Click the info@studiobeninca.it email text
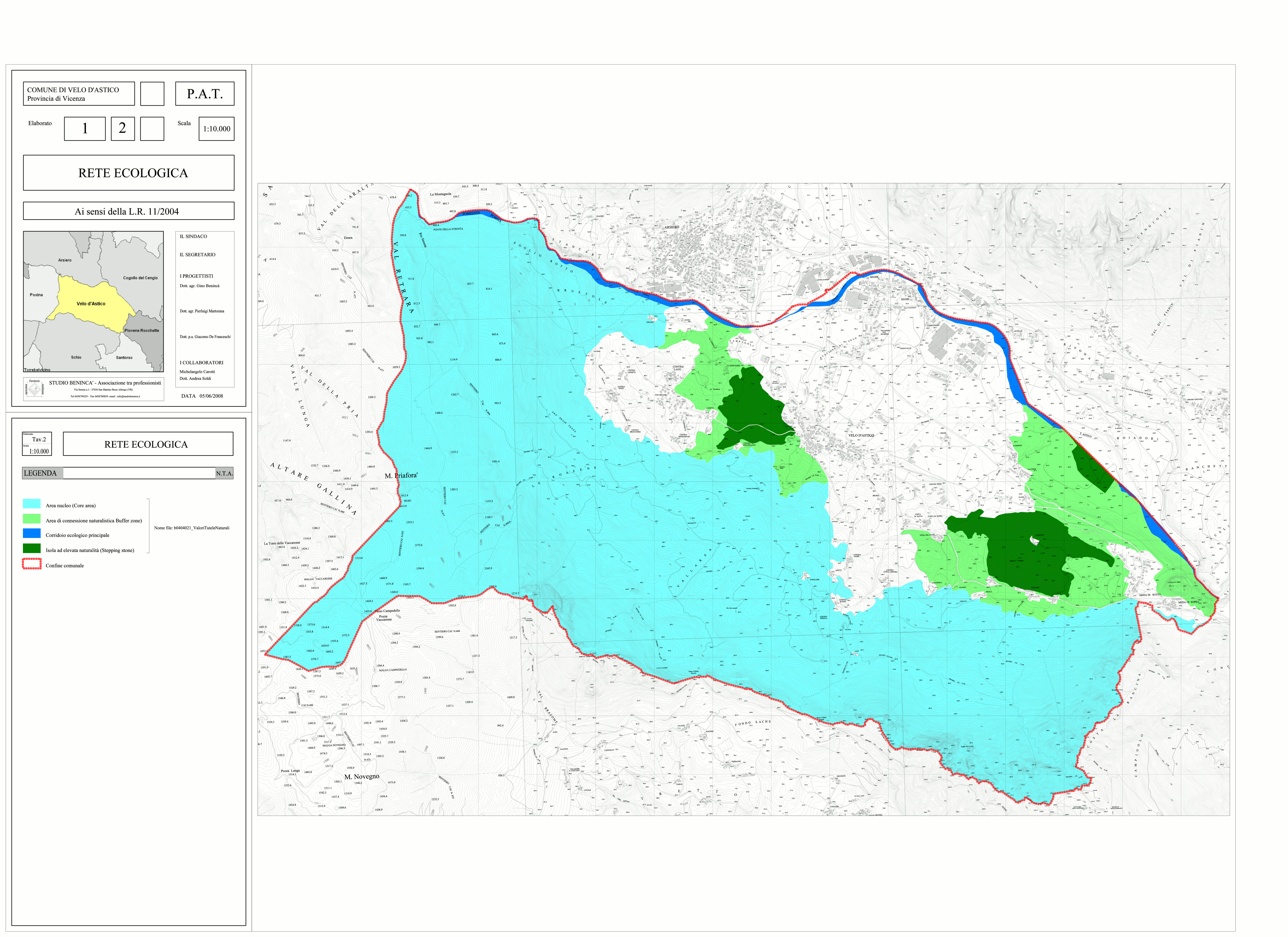The height and width of the screenshot is (937, 1288). pyautogui.click(x=128, y=397)
